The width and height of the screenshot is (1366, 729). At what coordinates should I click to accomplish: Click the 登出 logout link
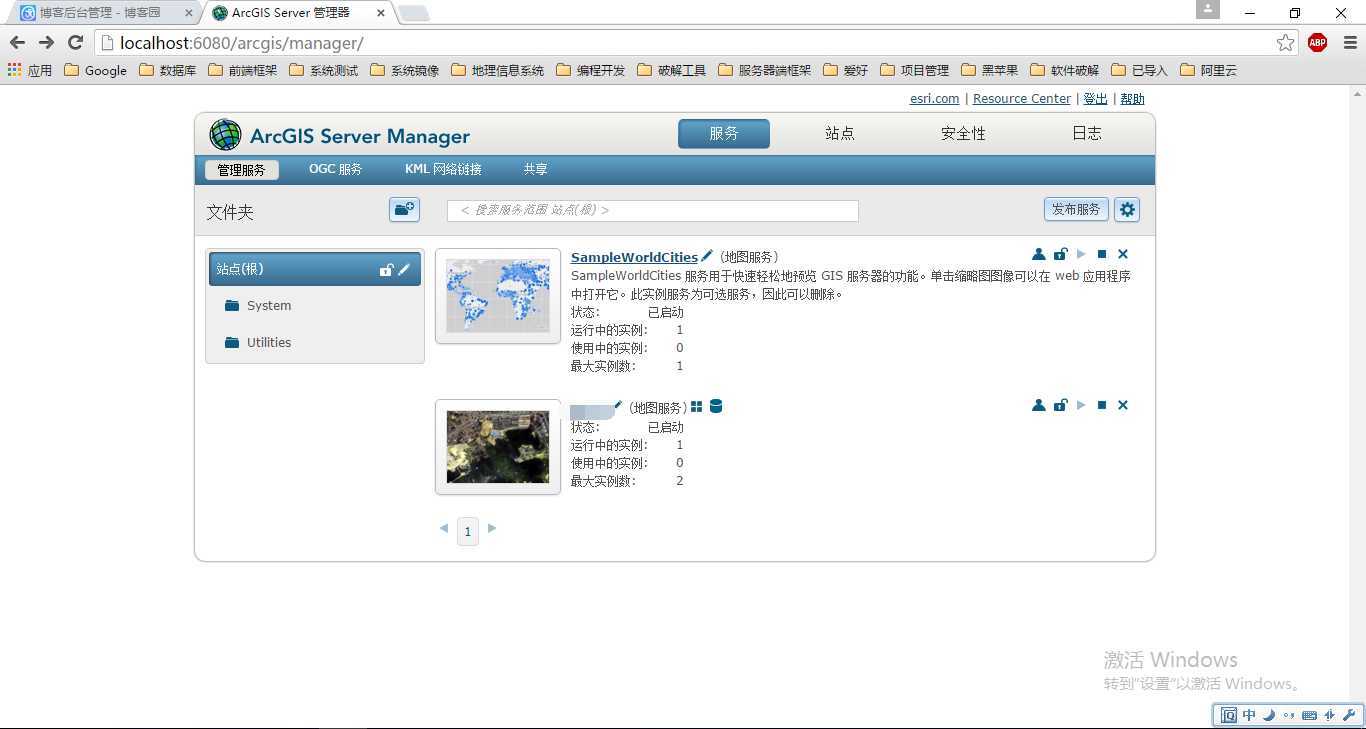point(1096,99)
